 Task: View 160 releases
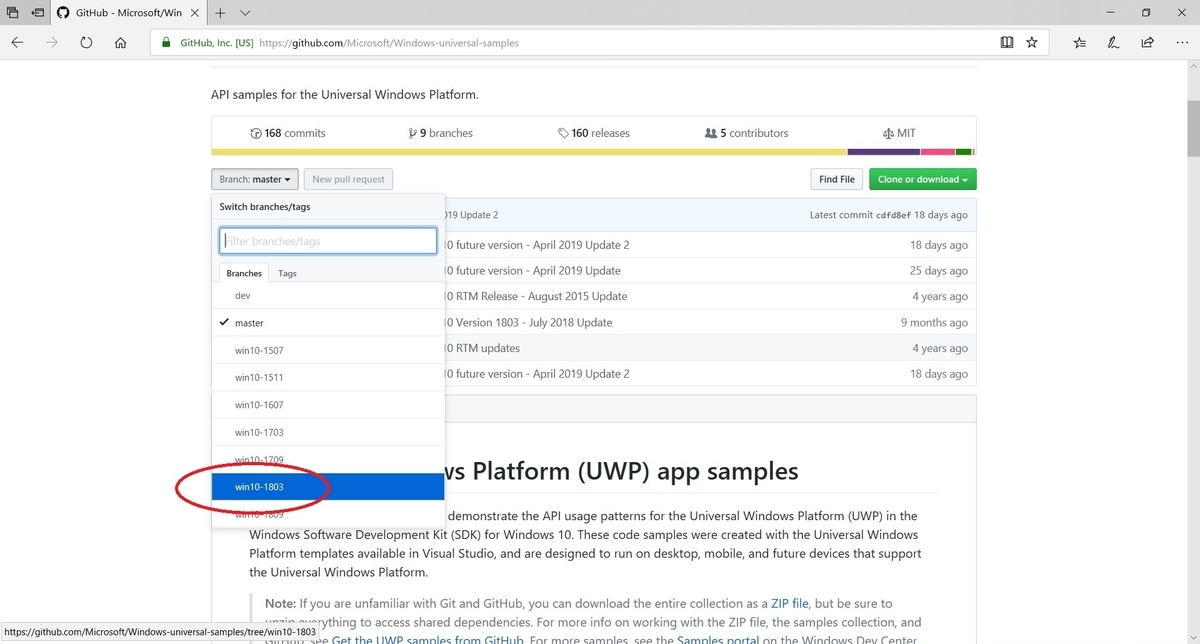[x=594, y=133]
